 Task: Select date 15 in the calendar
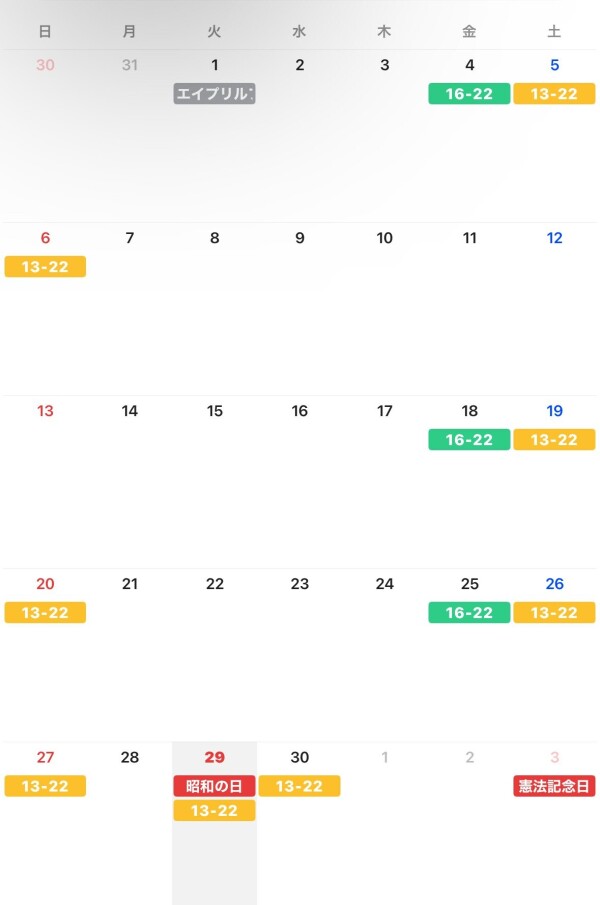(215, 411)
